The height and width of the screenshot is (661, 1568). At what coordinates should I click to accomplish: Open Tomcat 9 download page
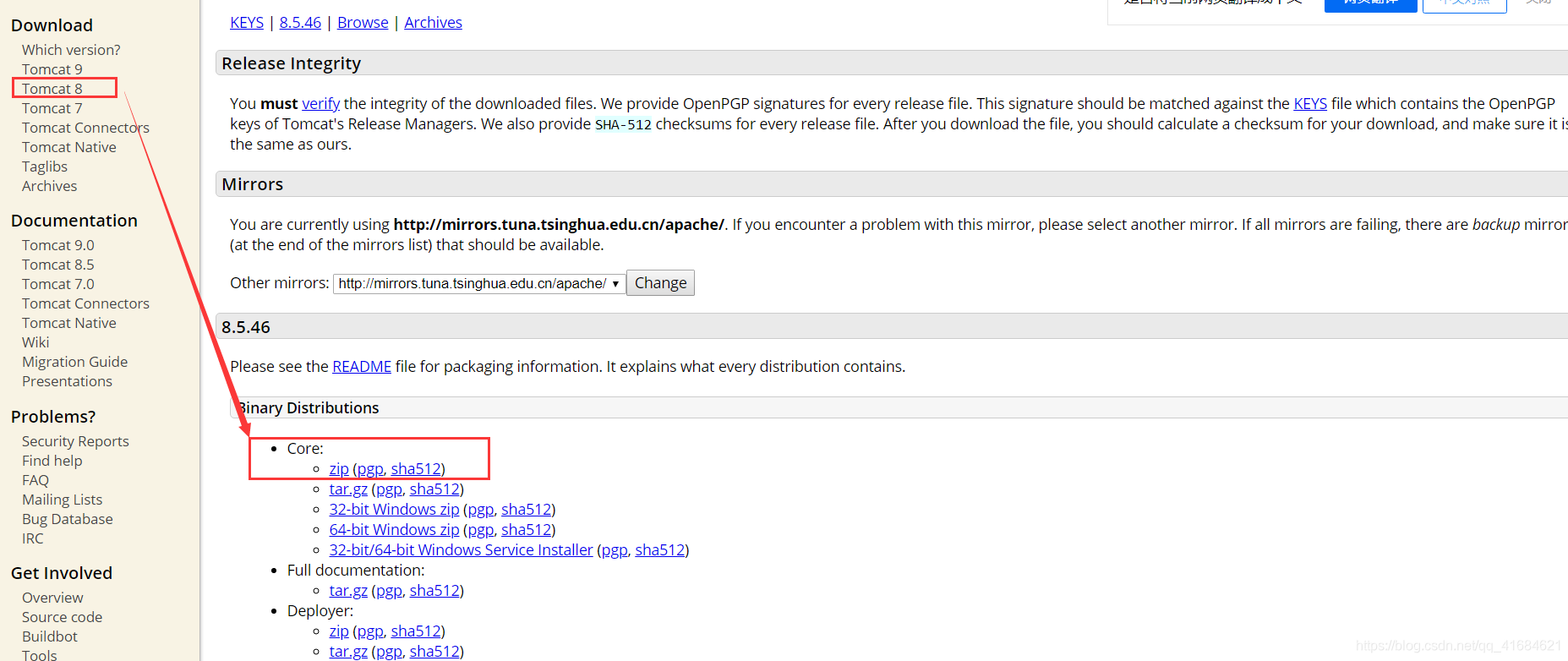[x=52, y=69]
